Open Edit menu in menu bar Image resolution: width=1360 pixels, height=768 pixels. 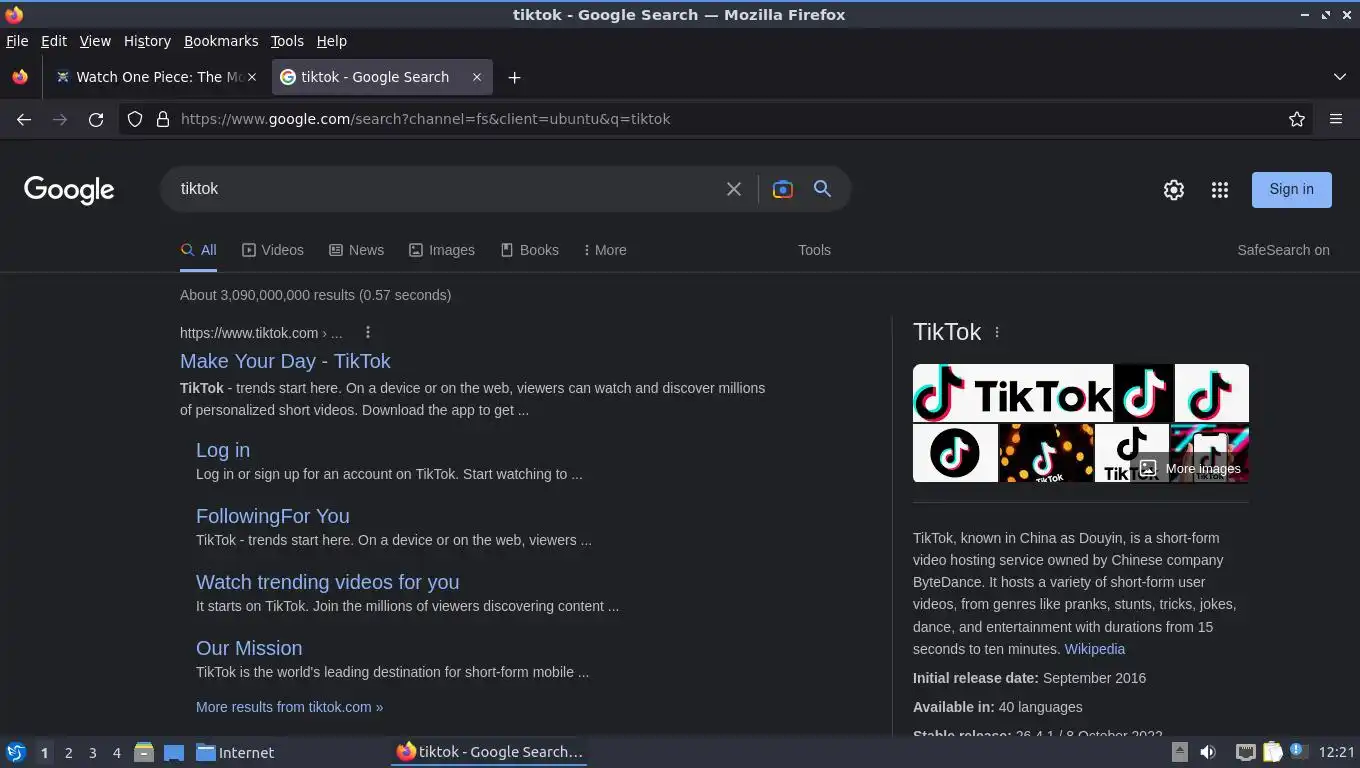tap(54, 41)
